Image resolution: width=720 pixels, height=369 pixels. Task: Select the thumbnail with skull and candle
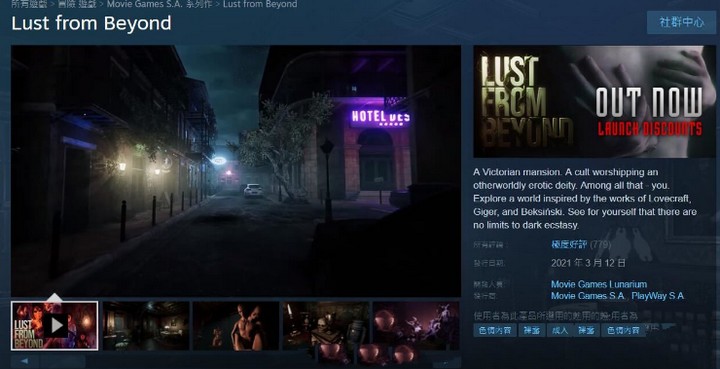point(326,325)
